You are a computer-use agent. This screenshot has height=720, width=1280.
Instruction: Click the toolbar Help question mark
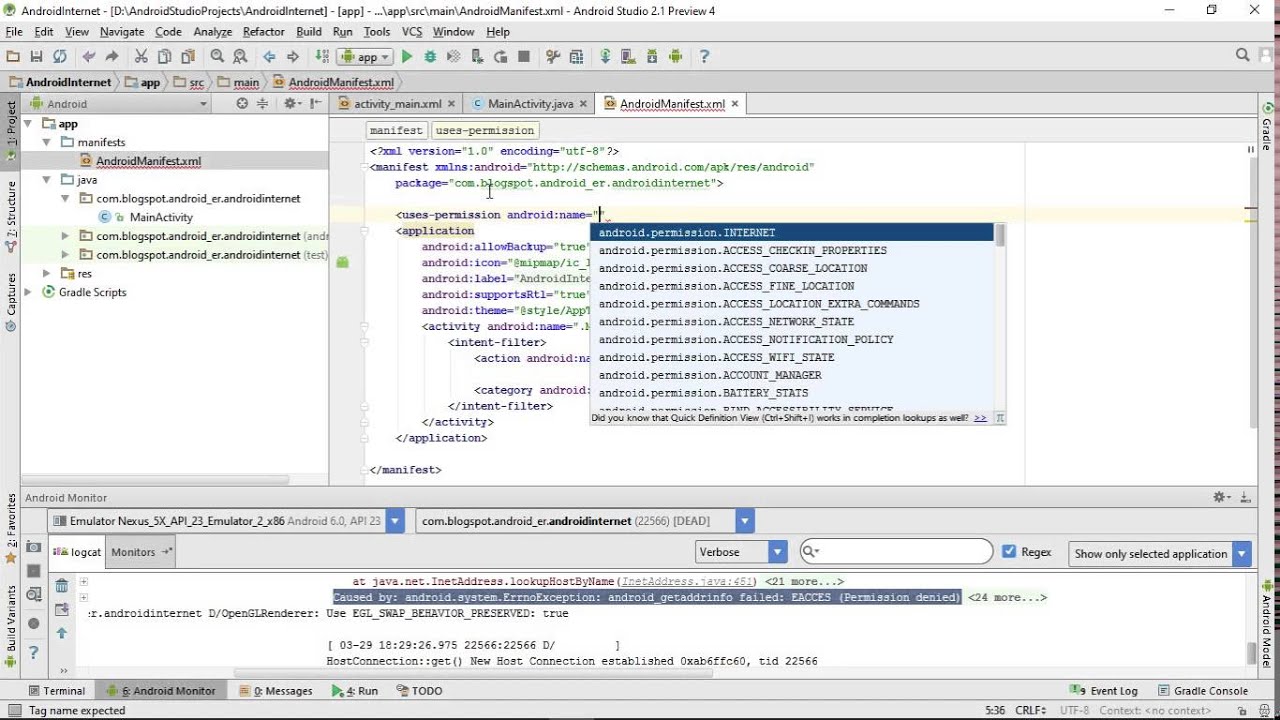click(x=704, y=57)
